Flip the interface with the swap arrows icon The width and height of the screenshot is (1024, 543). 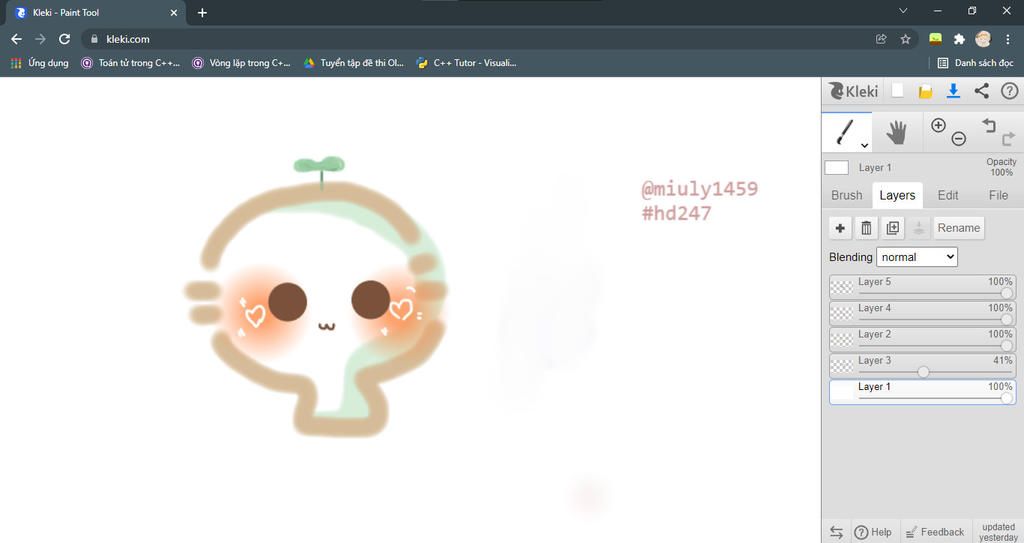(837, 532)
